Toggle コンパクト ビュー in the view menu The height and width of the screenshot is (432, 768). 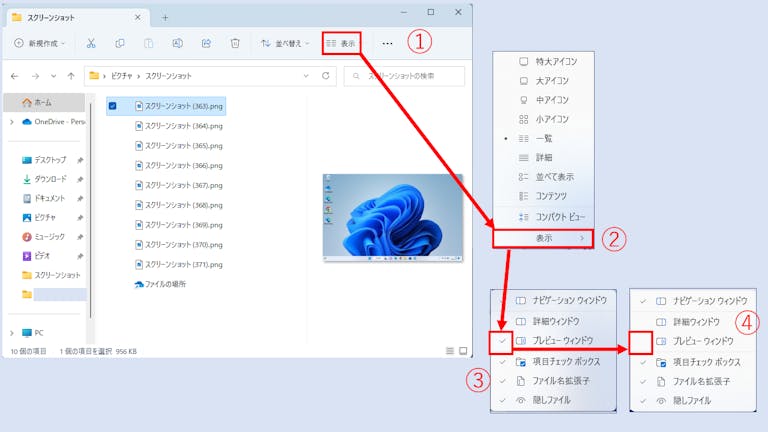(544, 217)
